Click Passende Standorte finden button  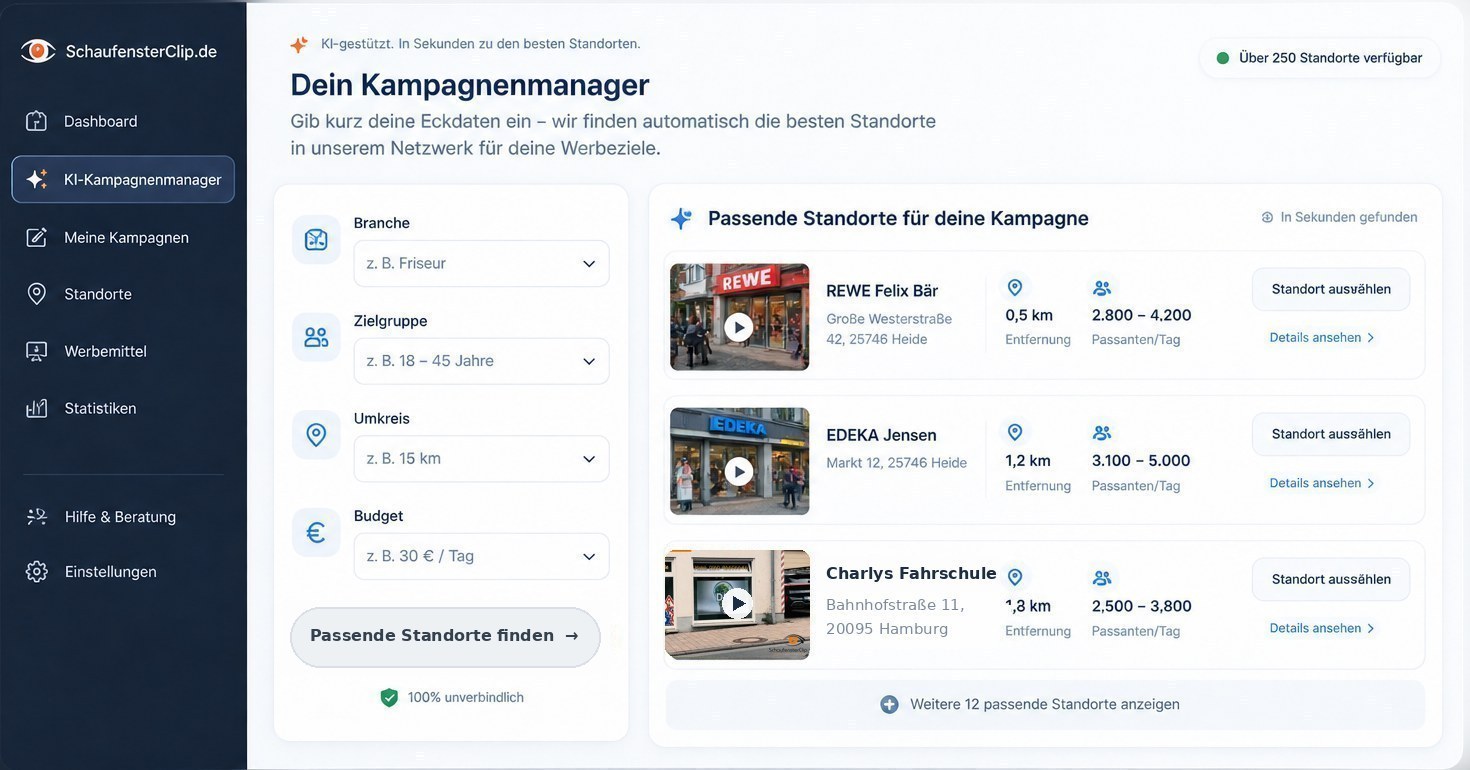click(445, 637)
